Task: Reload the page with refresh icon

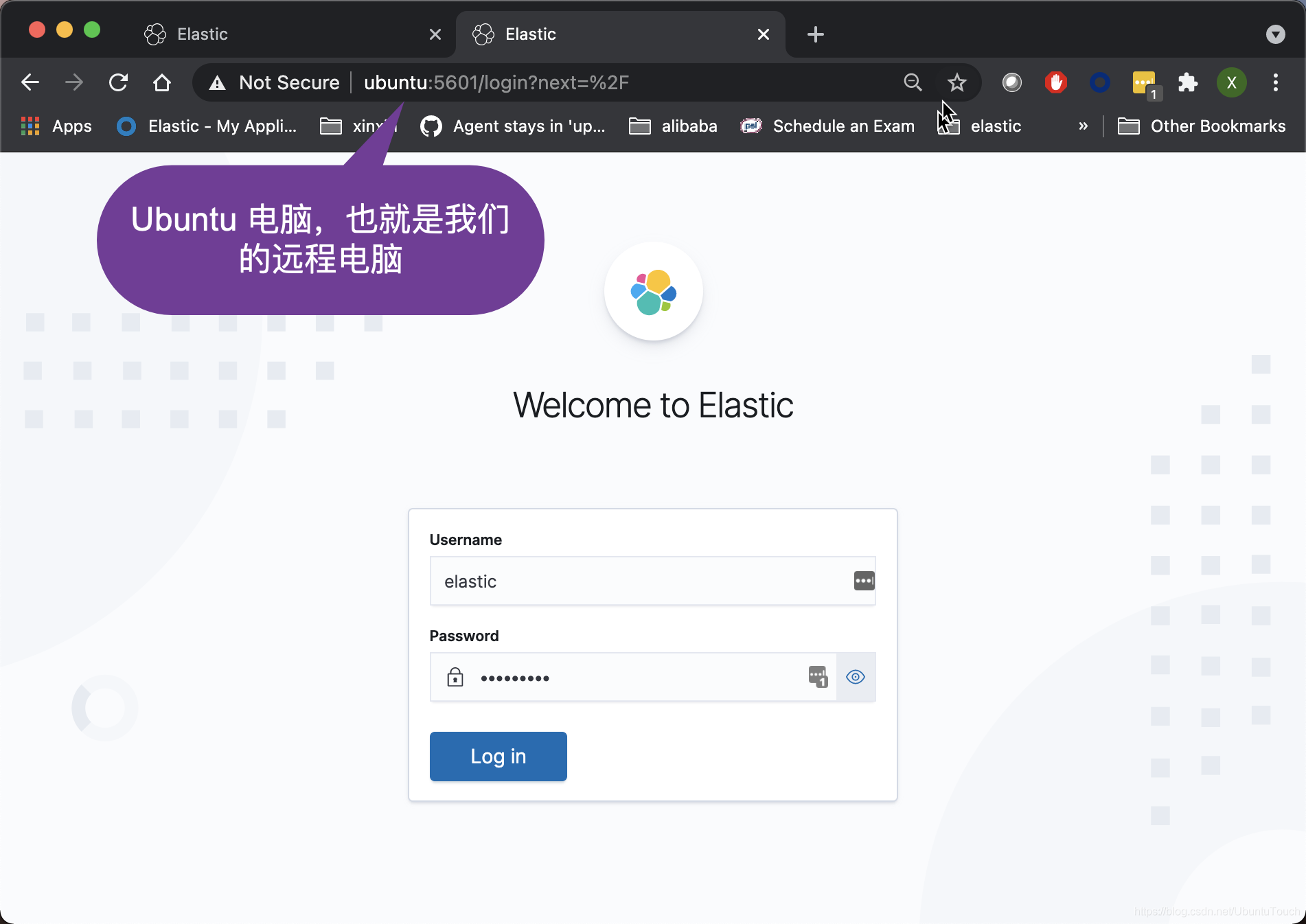Action: (118, 82)
